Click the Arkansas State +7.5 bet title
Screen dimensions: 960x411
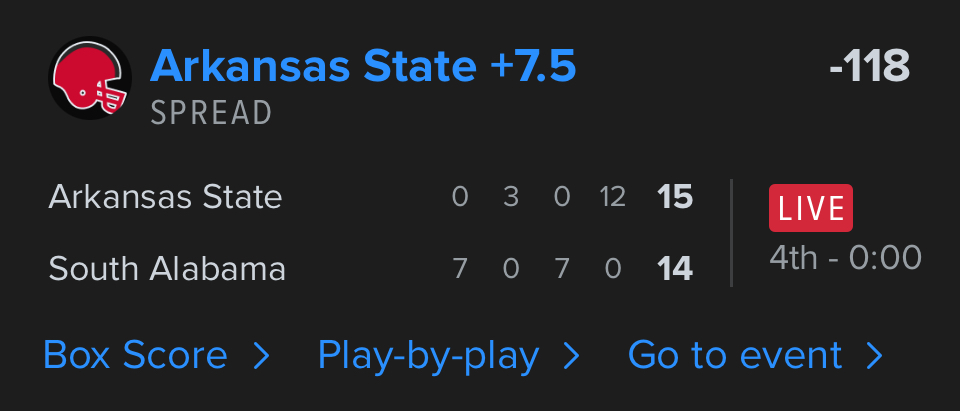tap(363, 66)
